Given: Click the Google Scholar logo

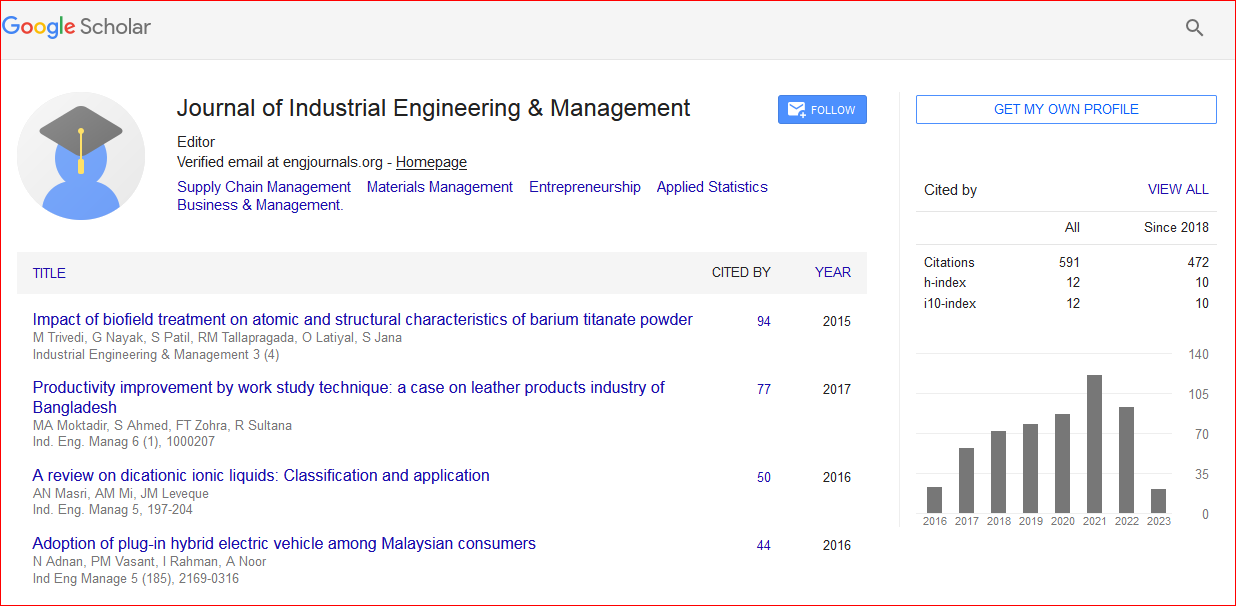Looking at the screenshot, I should pos(77,27).
